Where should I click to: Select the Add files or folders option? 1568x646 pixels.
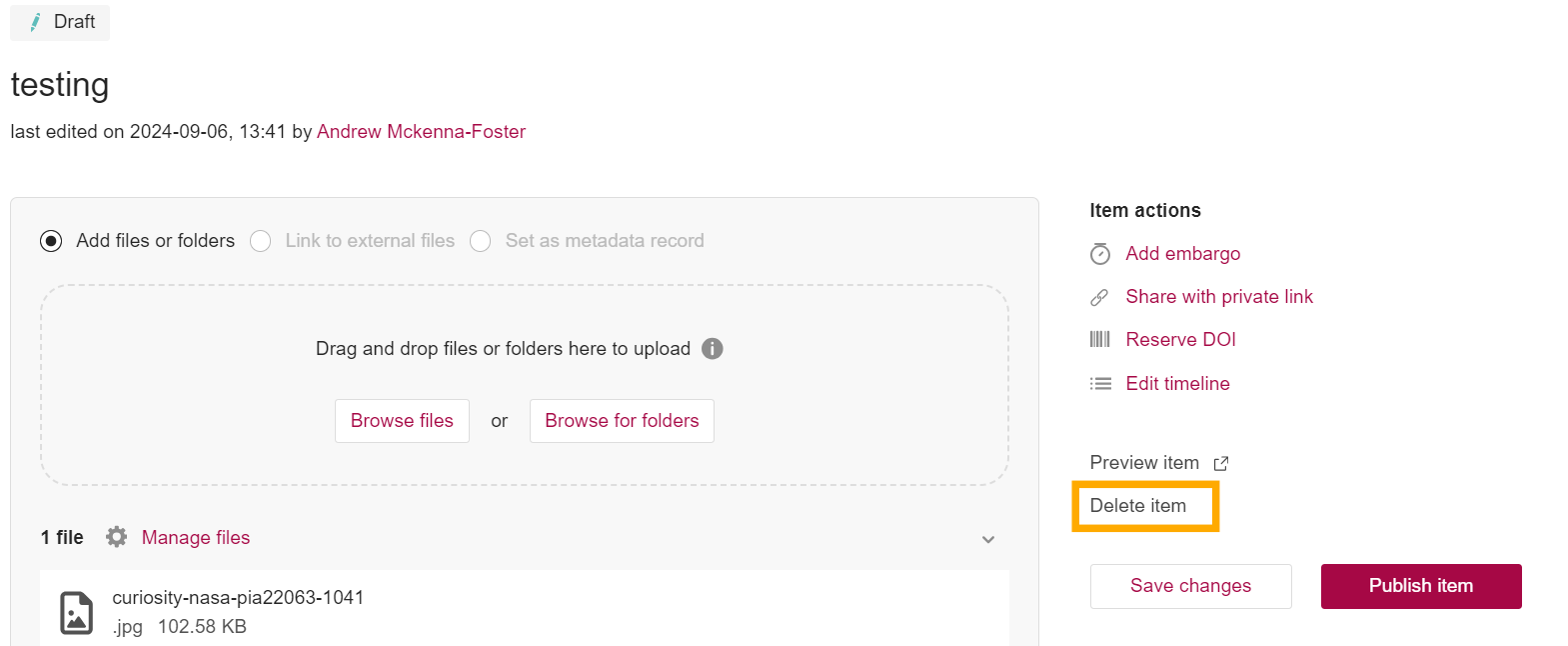click(x=51, y=241)
